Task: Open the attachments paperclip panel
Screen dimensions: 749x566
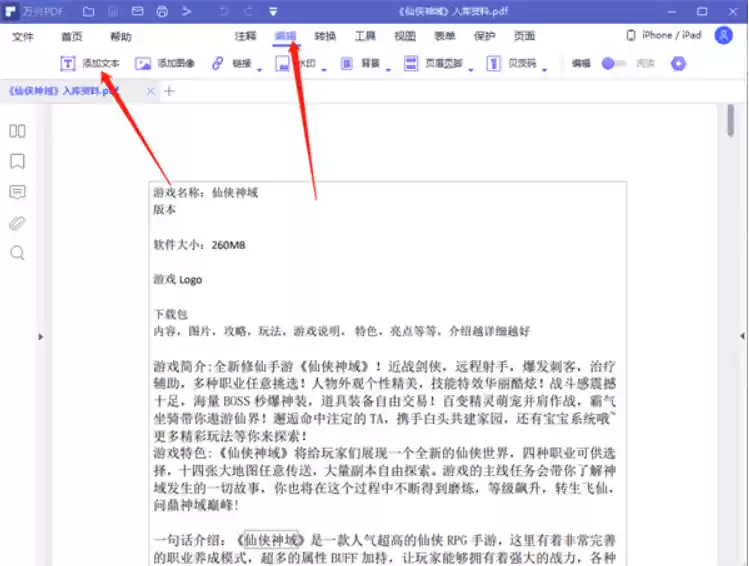Action: pyautogui.click(x=17, y=223)
